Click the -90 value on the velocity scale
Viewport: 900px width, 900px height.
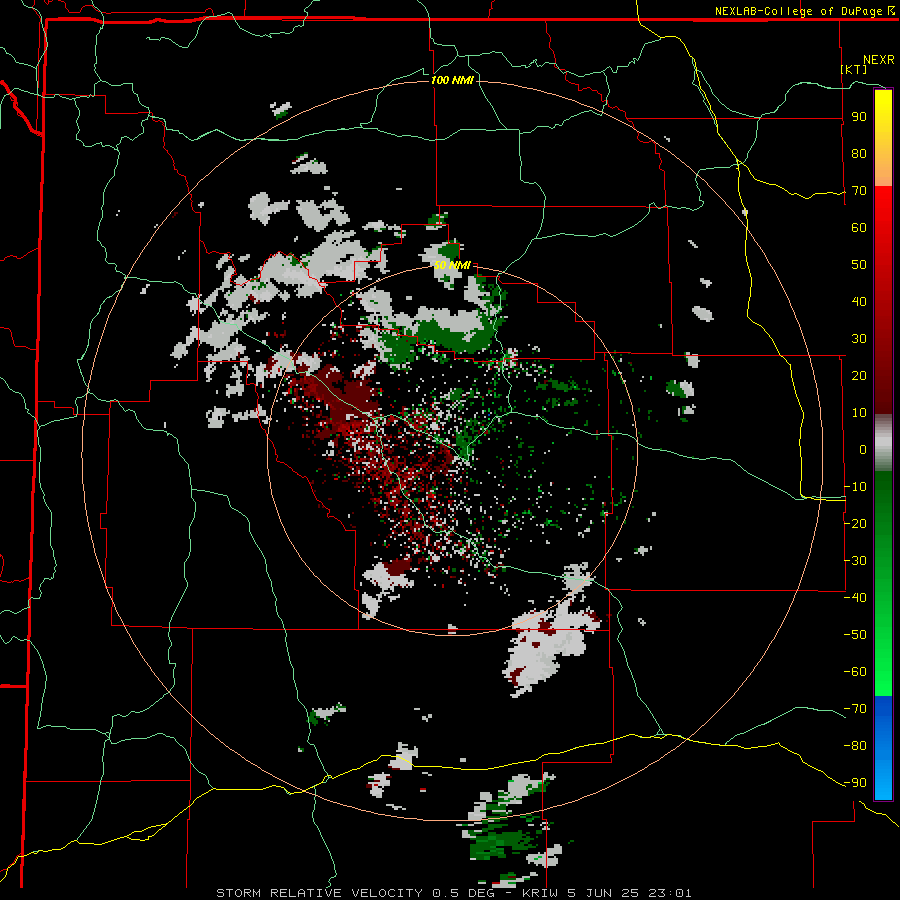855,782
